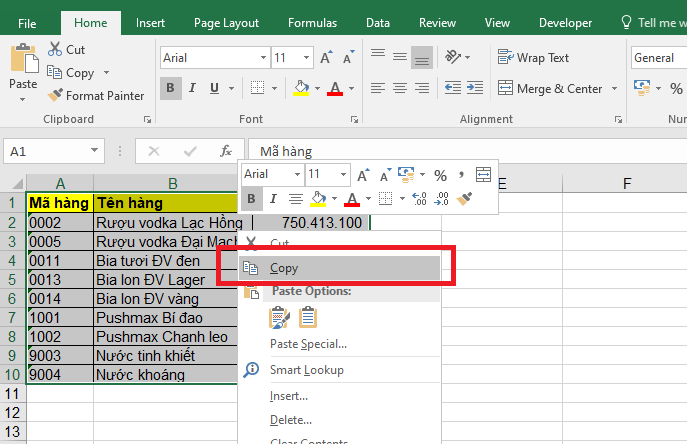Switch to the Page Layout tab
This screenshot has width=687, height=444.
(x=226, y=22)
